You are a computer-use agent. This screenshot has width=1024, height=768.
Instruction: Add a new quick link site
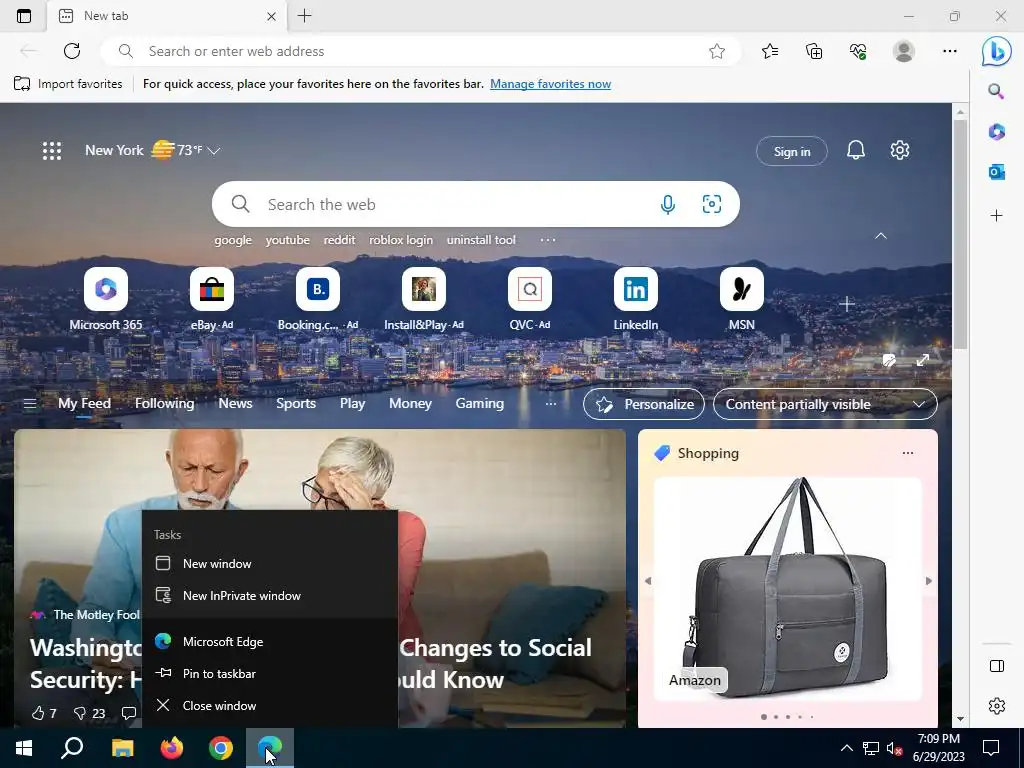847,304
